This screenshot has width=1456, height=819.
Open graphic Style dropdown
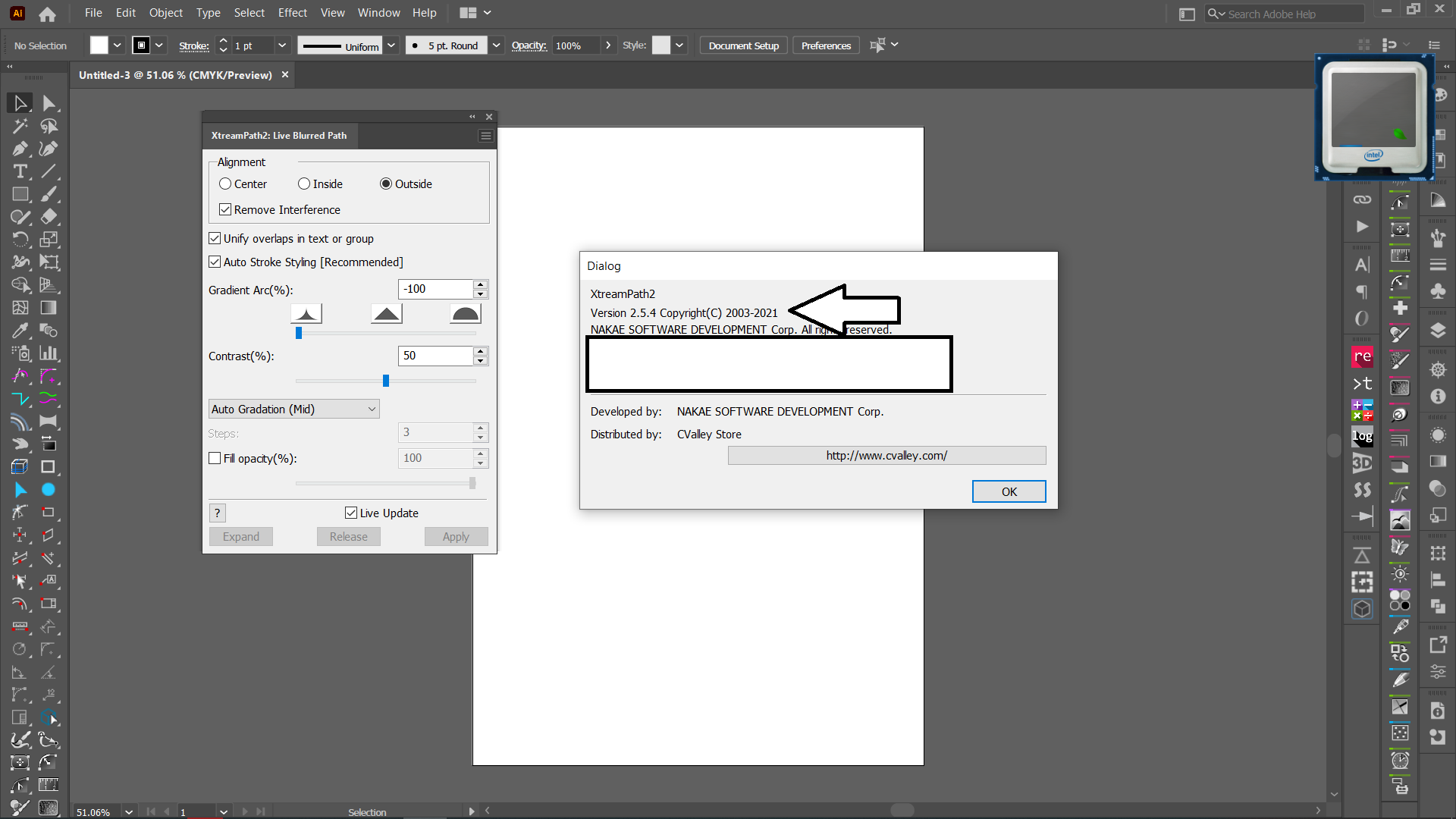click(x=679, y=45)
